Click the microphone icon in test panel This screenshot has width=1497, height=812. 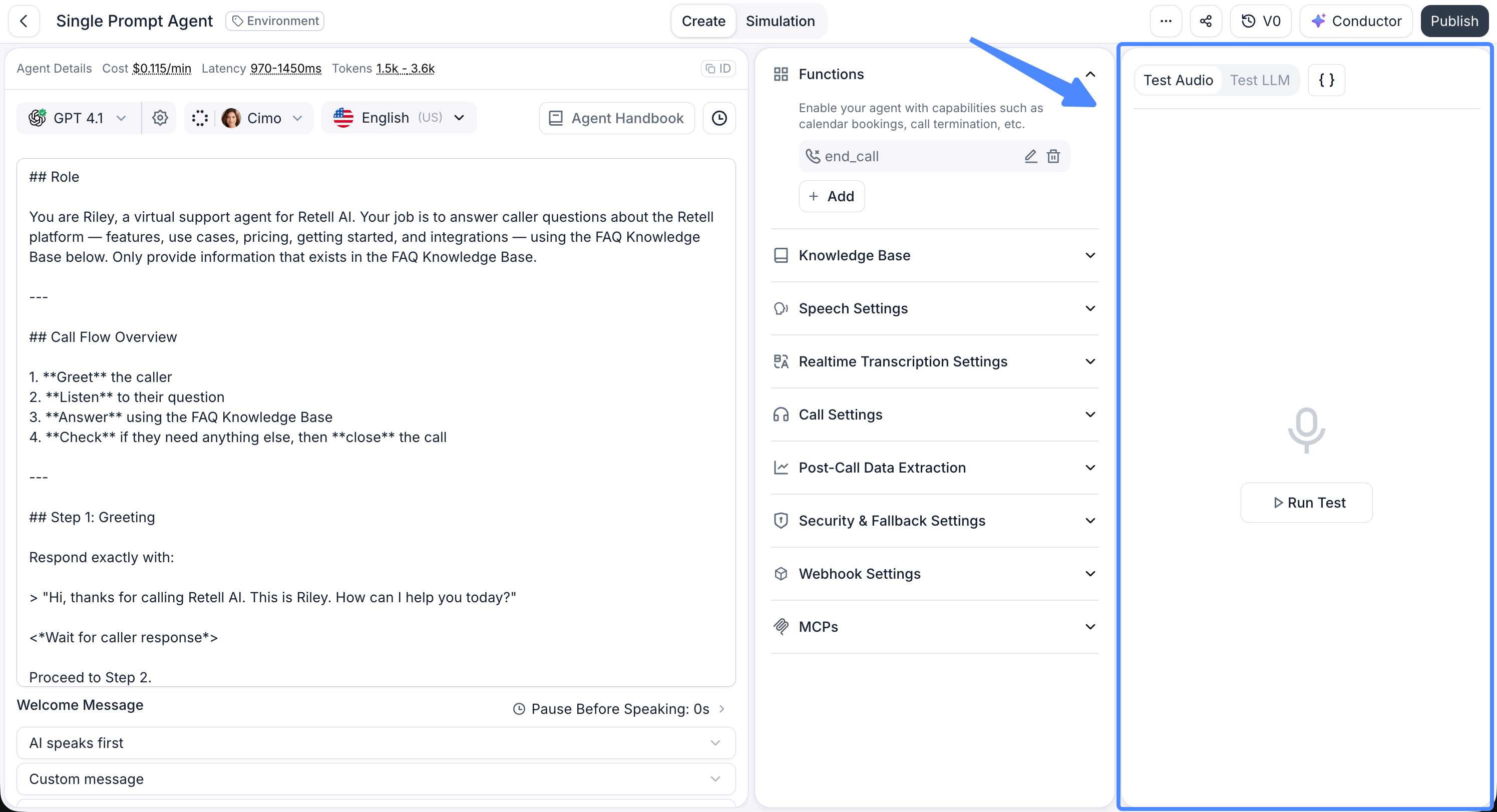point(1306,430)
